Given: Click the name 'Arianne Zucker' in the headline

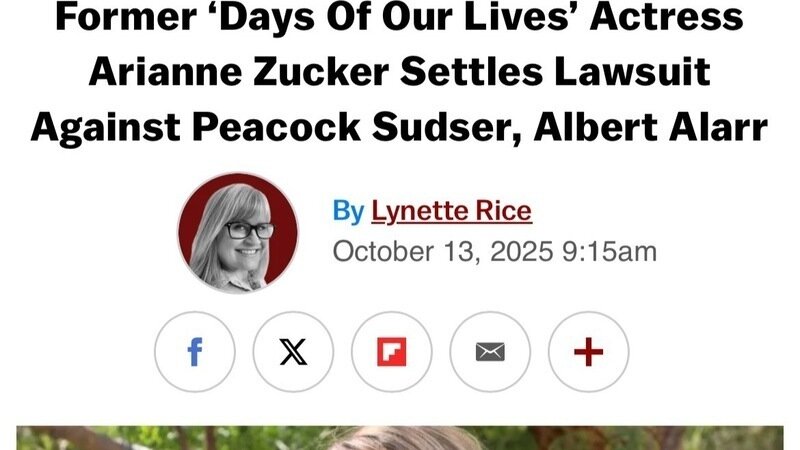Looking at the screenshot, I should [x=239, y=72].
